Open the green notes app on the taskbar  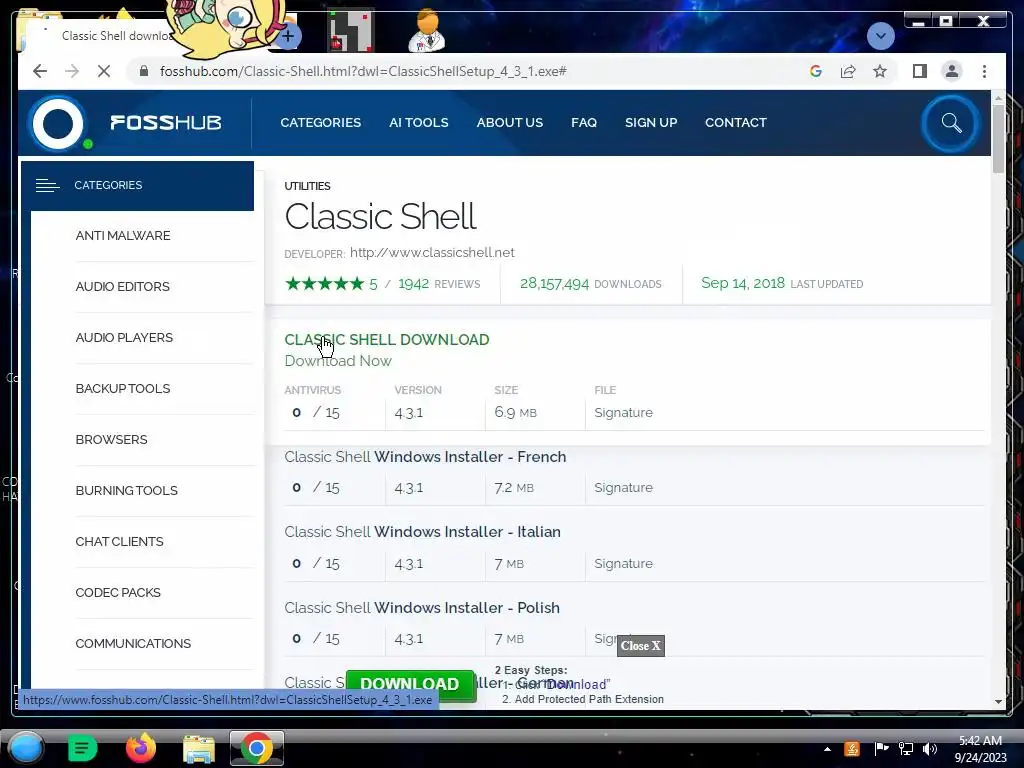coord(82,748)
